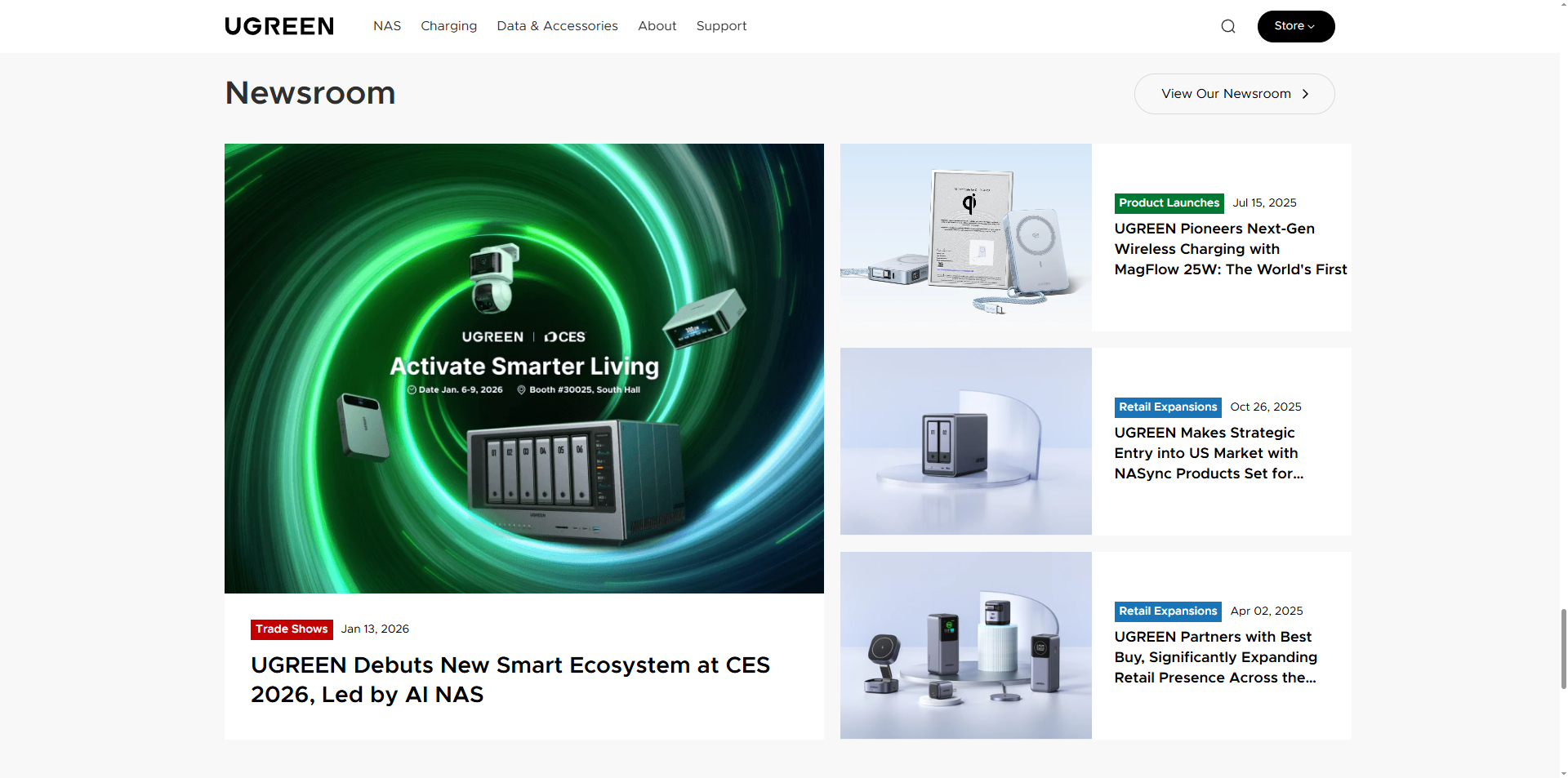This screenshot has width=1568, height=778.
Task: Open the NAS menu
Action: point(386,26)
